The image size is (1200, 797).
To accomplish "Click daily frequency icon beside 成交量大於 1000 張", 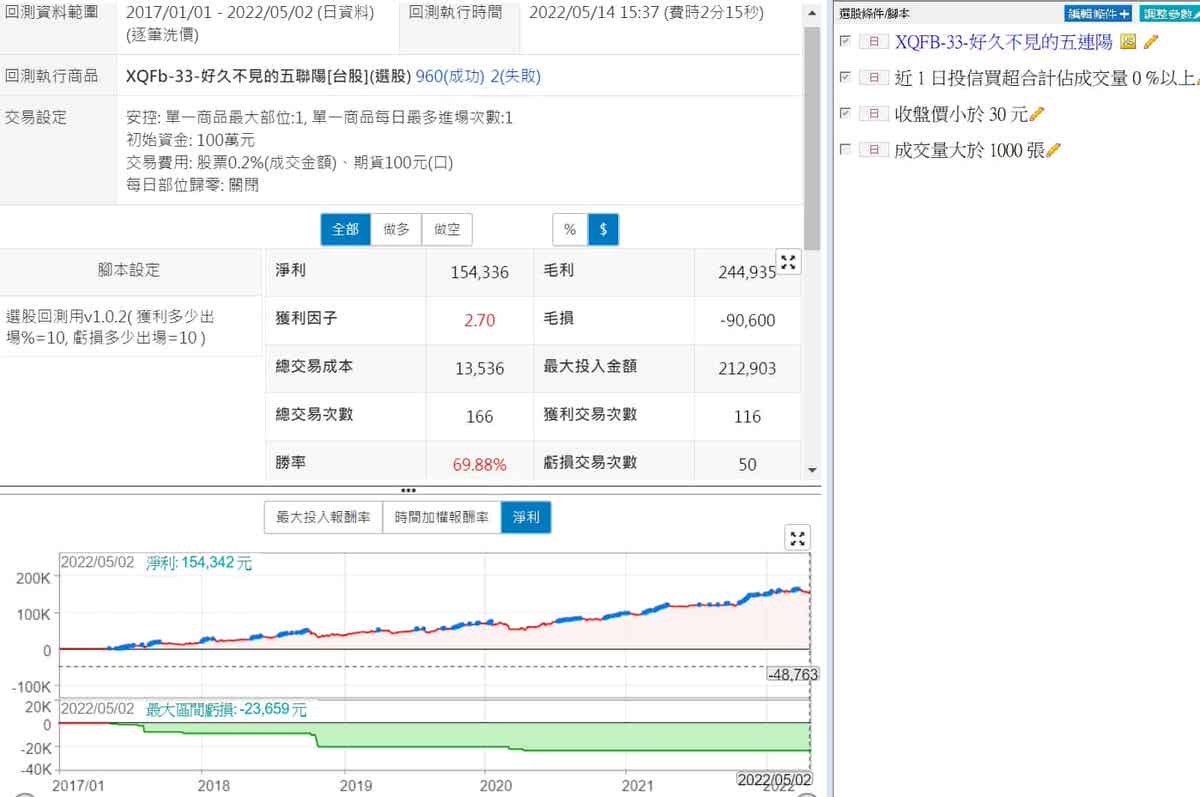I will 874,150.
